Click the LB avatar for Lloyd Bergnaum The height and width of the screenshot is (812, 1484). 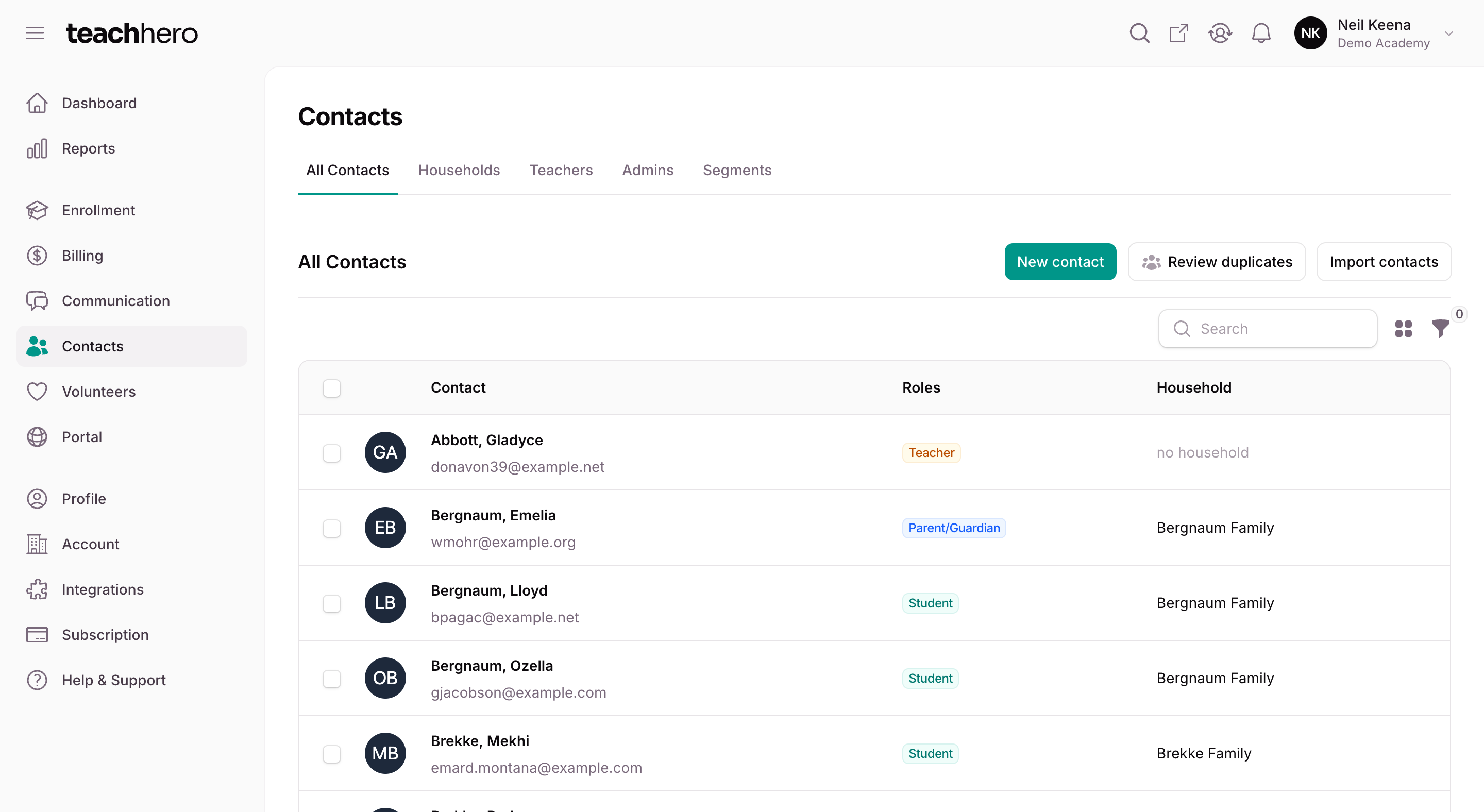385,603
